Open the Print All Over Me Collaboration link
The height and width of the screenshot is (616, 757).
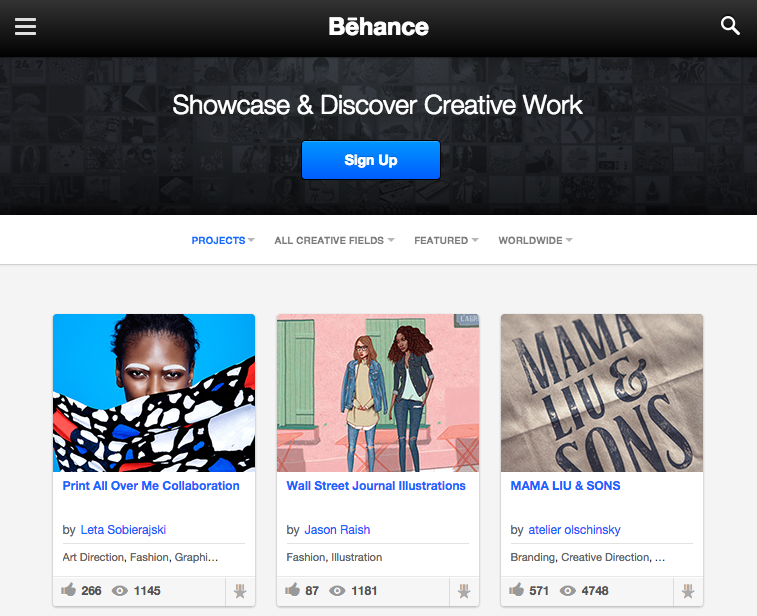click(x=151, y=486)
